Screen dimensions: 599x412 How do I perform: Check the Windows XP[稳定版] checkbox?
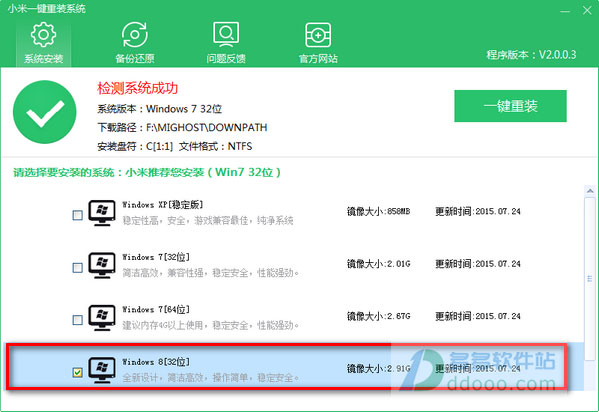click(78, 215)
